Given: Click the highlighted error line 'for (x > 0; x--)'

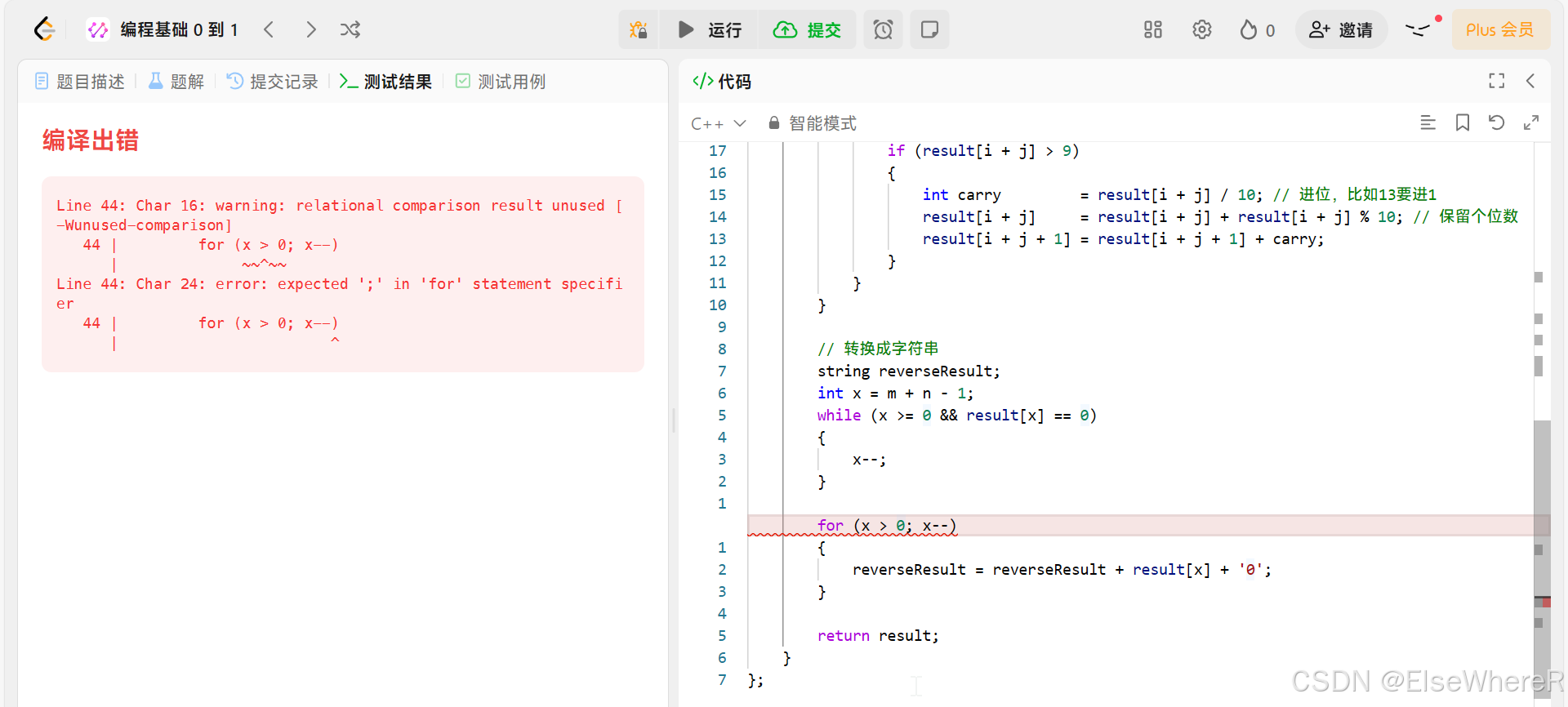Looking at the screenshot, I should pos(887,526).
